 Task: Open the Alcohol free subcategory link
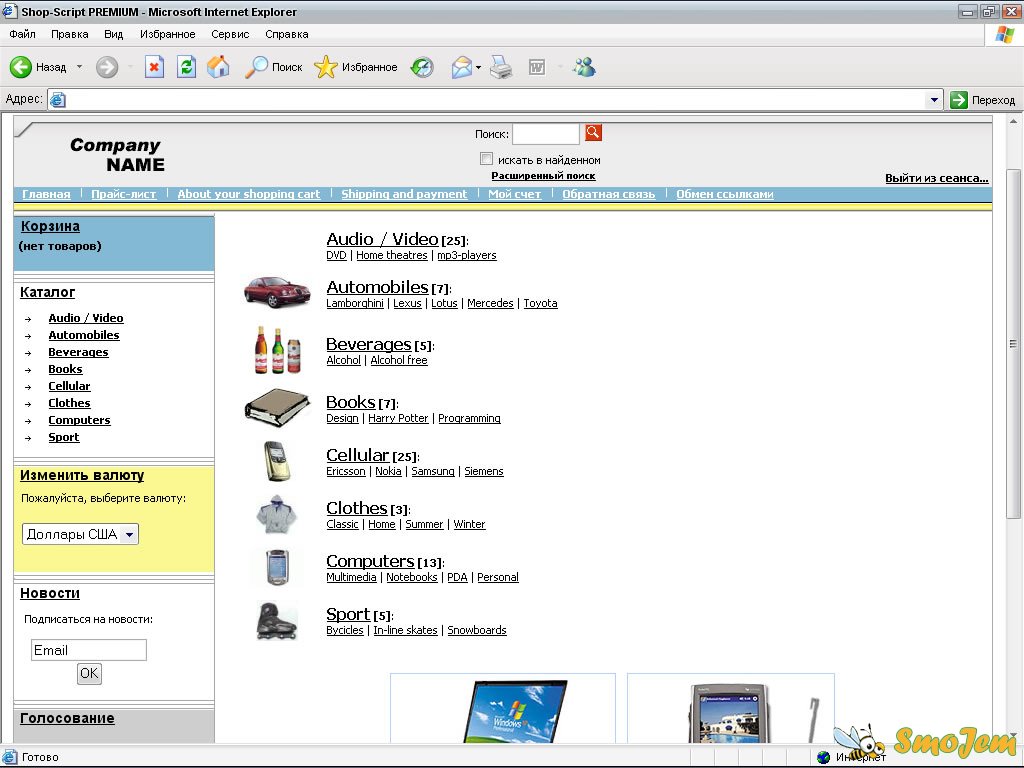(398, 360)
